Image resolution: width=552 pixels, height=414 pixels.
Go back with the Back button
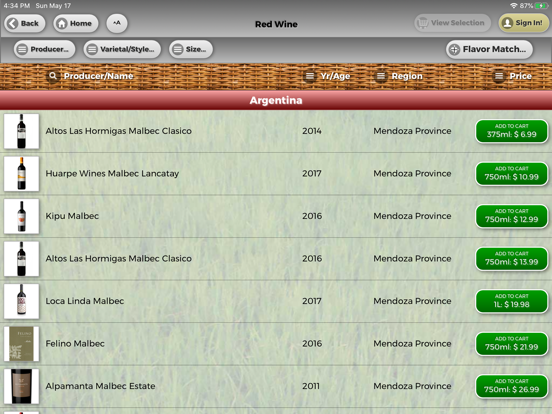24,24
